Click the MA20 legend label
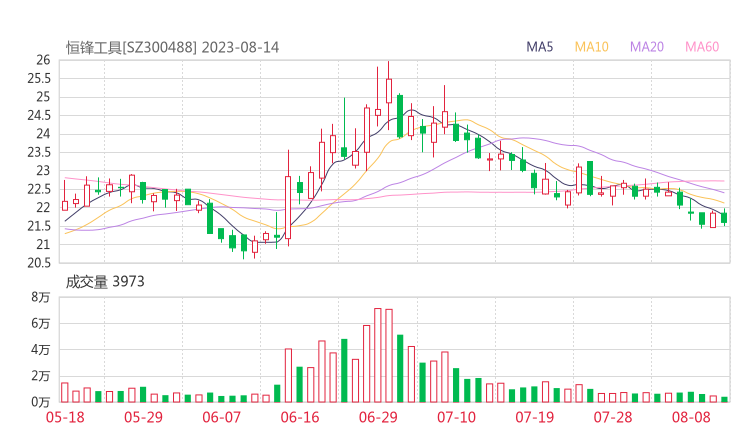This screenshot has height=440, width=740. click(647, 47)
